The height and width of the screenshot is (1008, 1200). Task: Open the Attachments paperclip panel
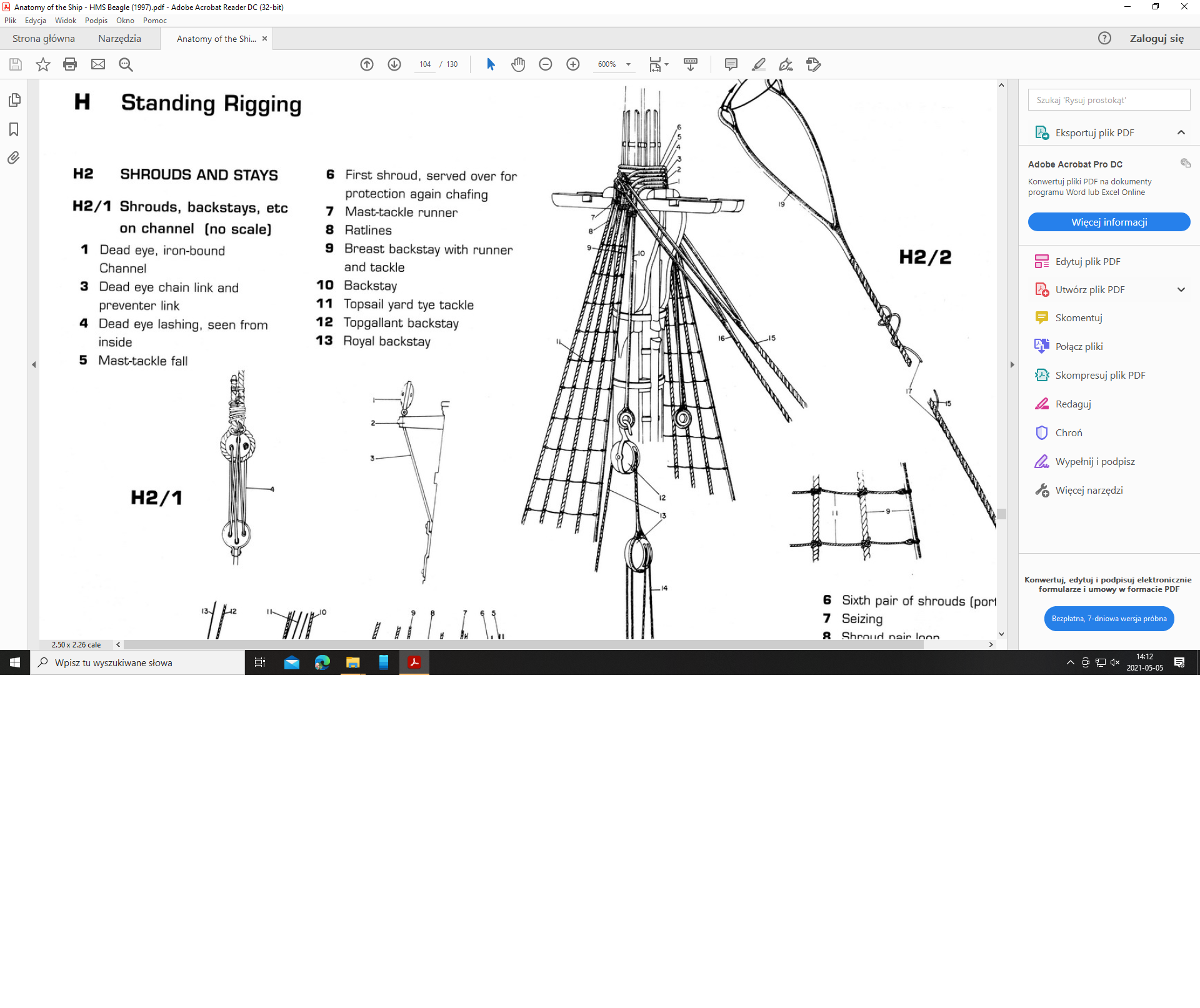tap(14, 157)
